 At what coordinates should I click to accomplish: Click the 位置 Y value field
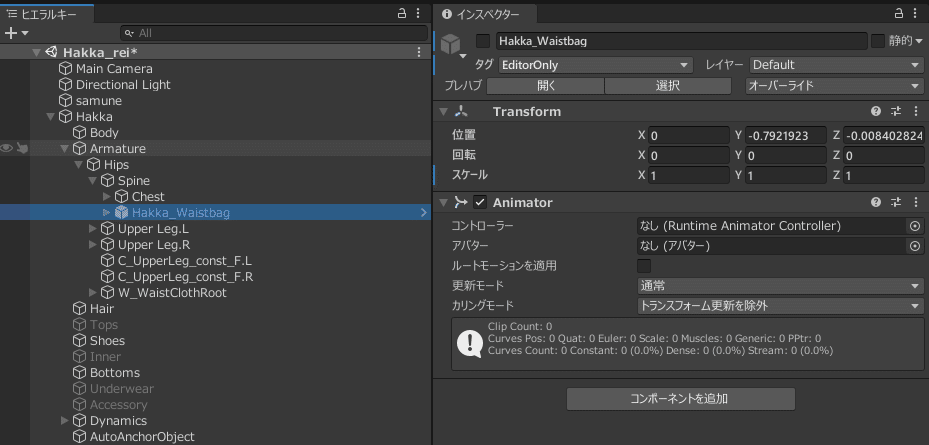click(x=785, y=136)
